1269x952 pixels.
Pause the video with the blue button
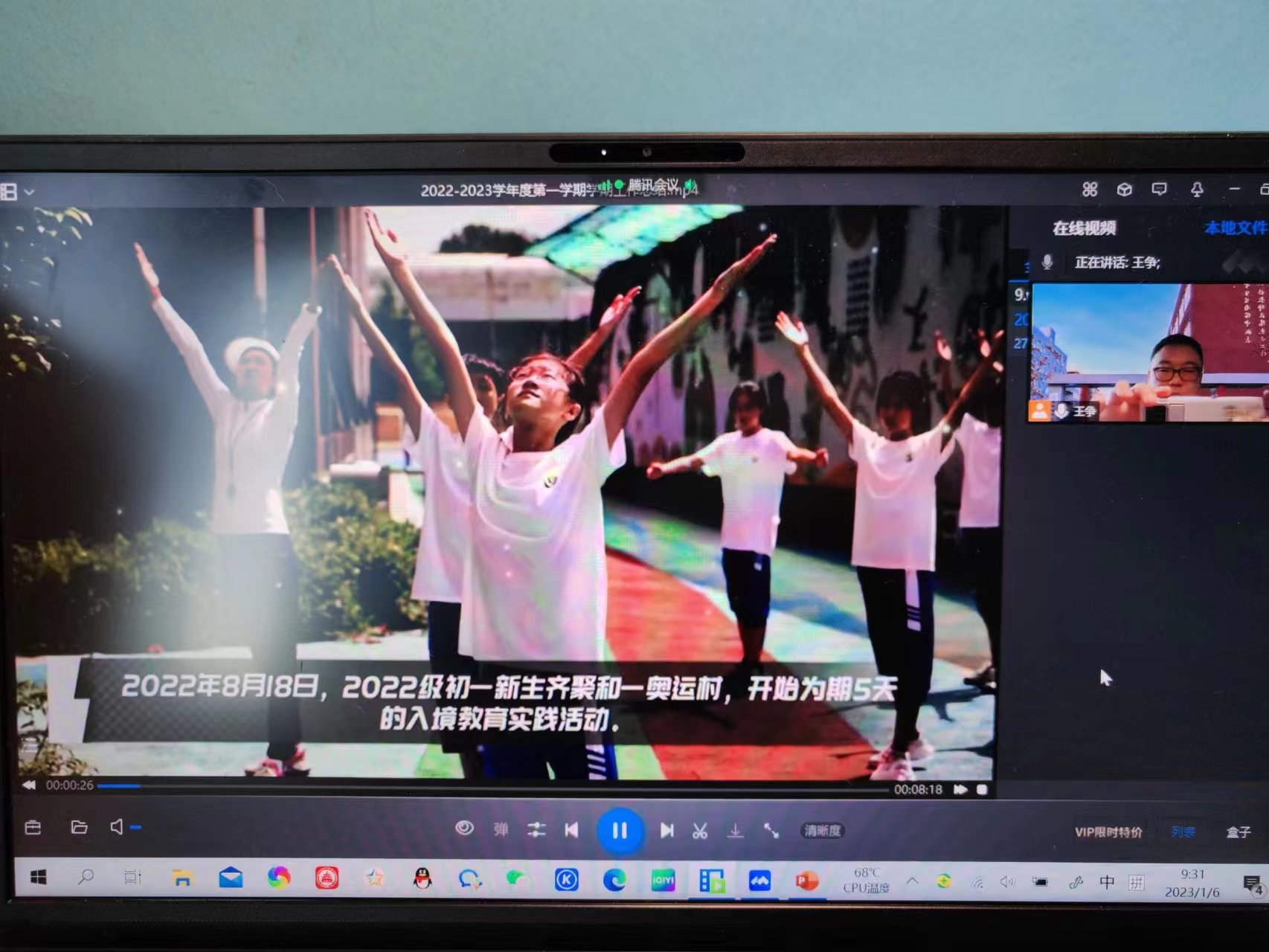pos(619,830)
